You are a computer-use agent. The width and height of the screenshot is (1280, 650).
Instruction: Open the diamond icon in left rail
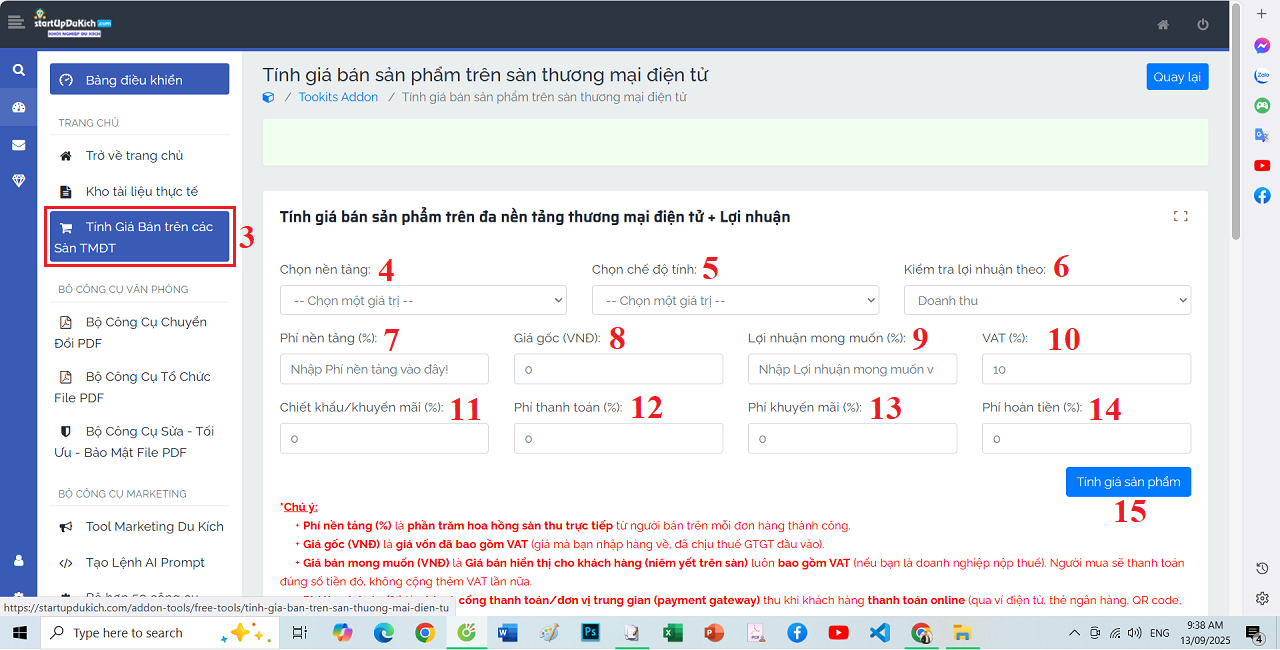click(x=18, y=180)
